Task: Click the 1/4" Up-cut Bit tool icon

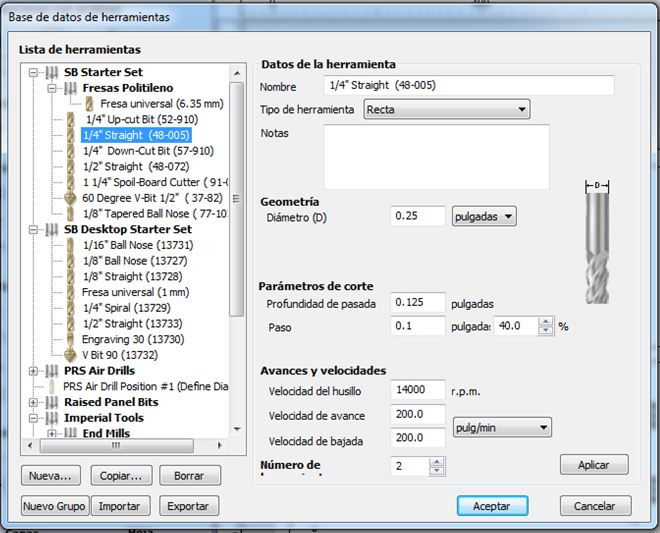Action: (x=71, y=120)
